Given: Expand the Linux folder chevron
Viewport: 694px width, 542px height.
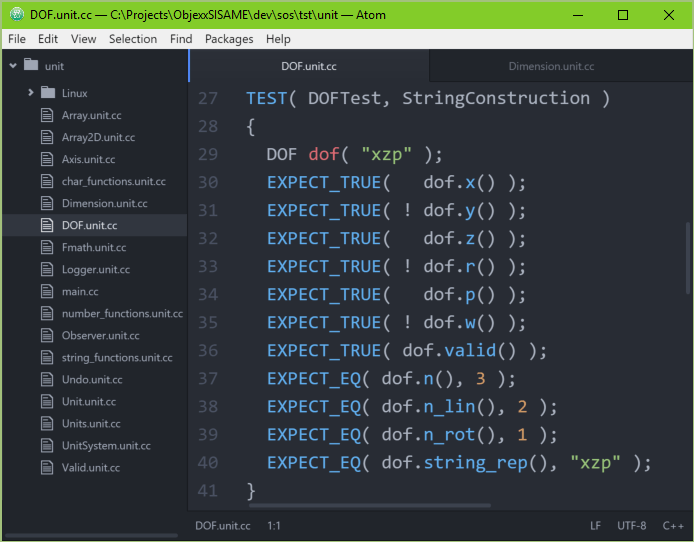Looking at the screenshot, I should pyautogui.click(x=31, y=92).
